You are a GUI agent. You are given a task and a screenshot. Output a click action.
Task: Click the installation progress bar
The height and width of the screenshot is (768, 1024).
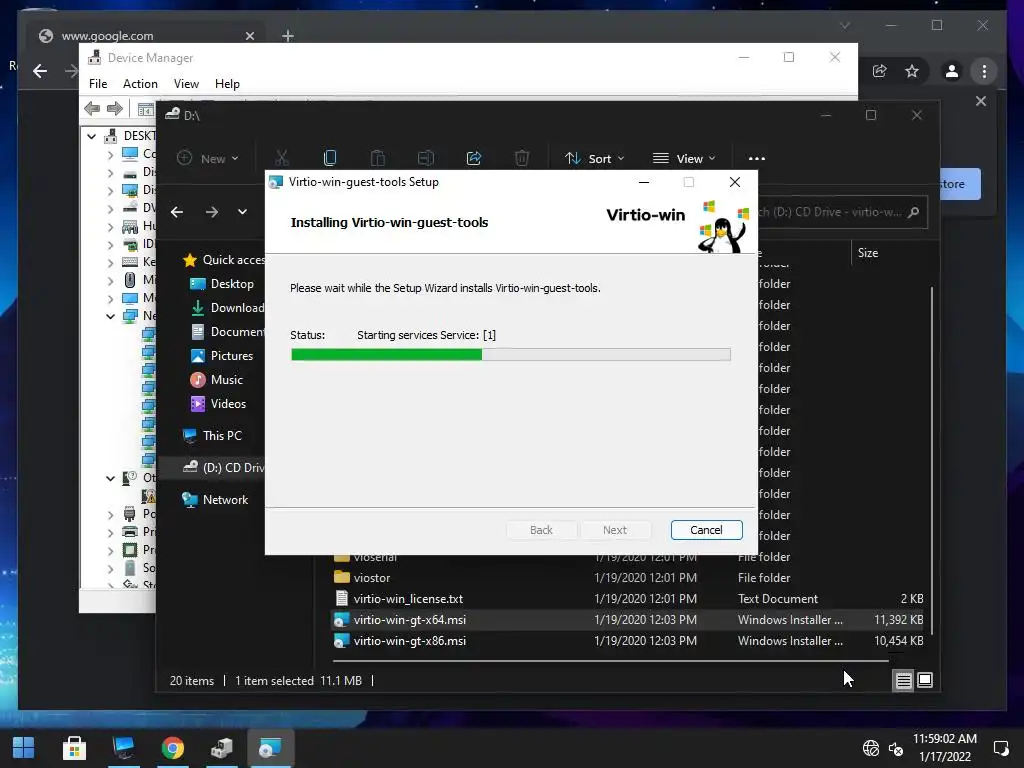pyautogui.click(x=511, y=355)
